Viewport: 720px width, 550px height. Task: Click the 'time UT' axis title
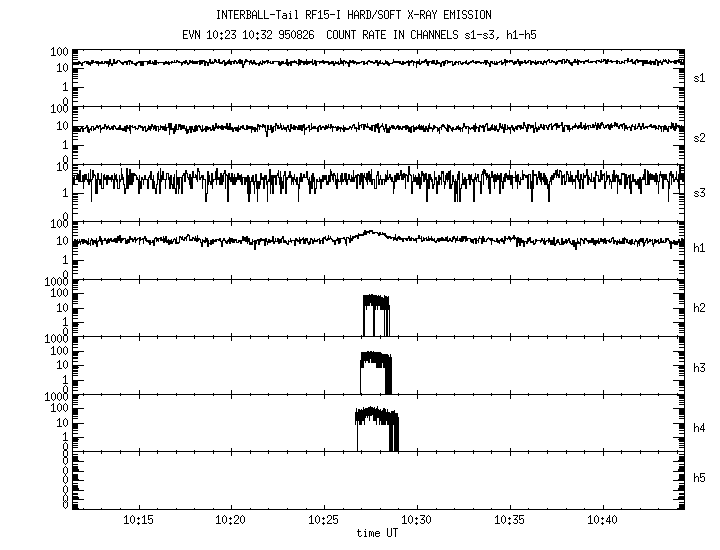point(377,534)
